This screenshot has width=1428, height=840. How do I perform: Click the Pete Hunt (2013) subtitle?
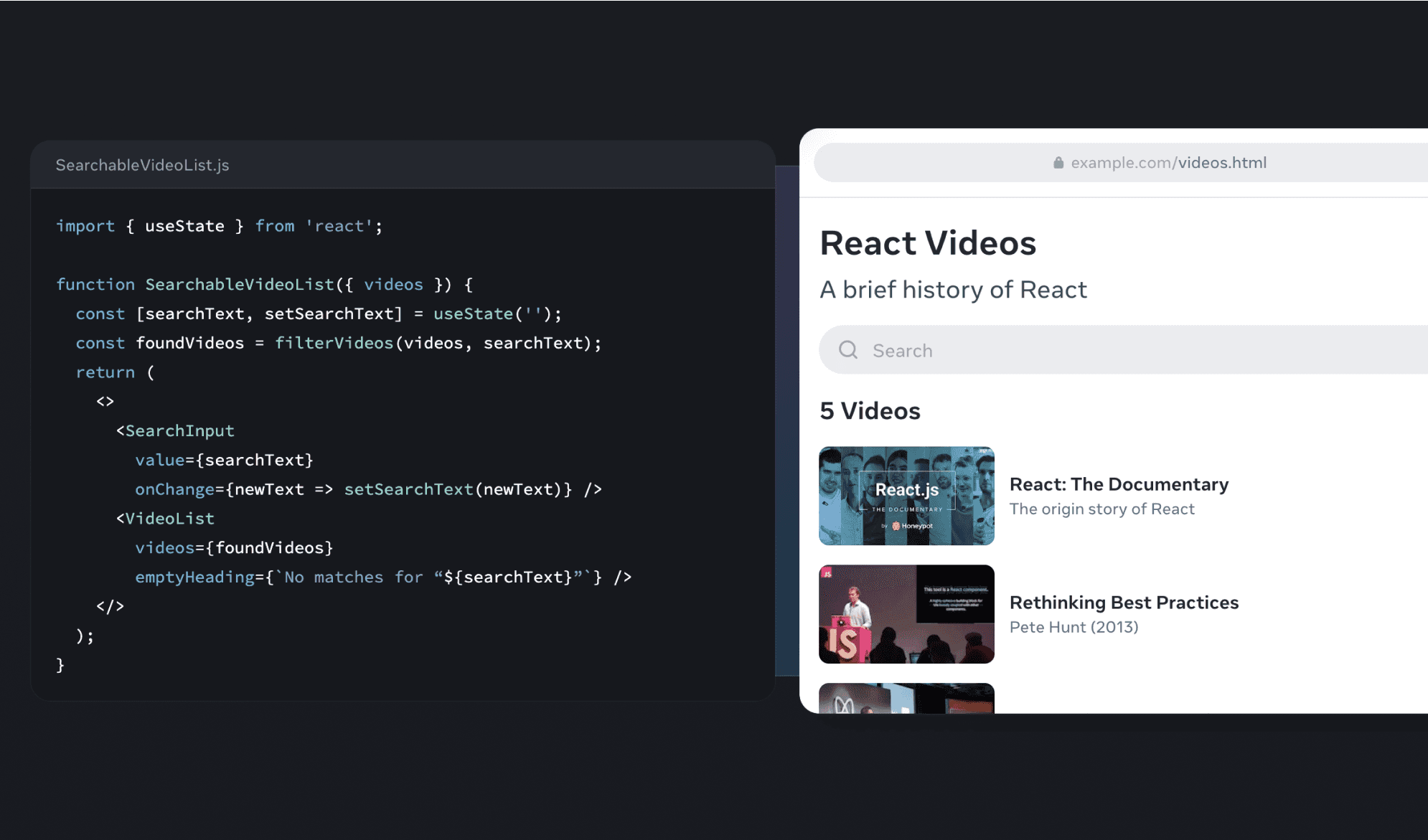pyautogui.click(x=1074, y=628)
